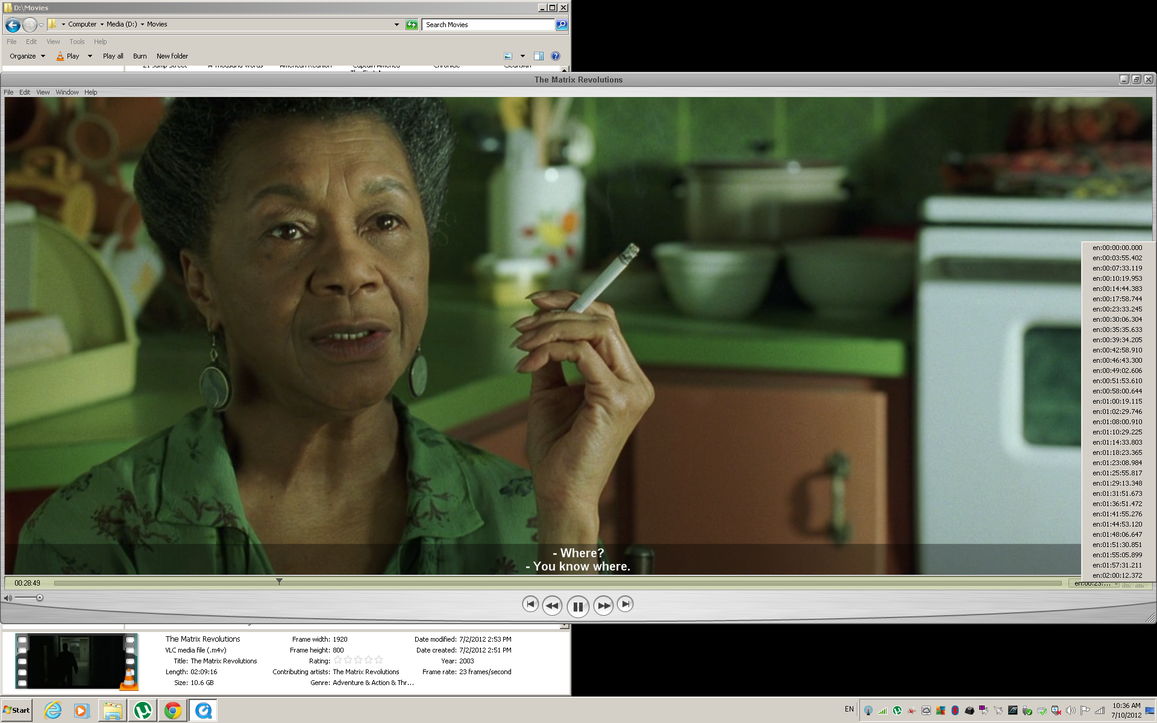
Task: Open Explorer help icon
Action: click(556, 56)
